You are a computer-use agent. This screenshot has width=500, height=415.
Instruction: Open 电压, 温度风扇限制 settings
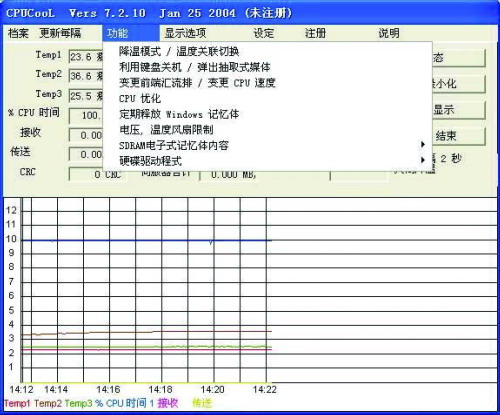(267, 130)
